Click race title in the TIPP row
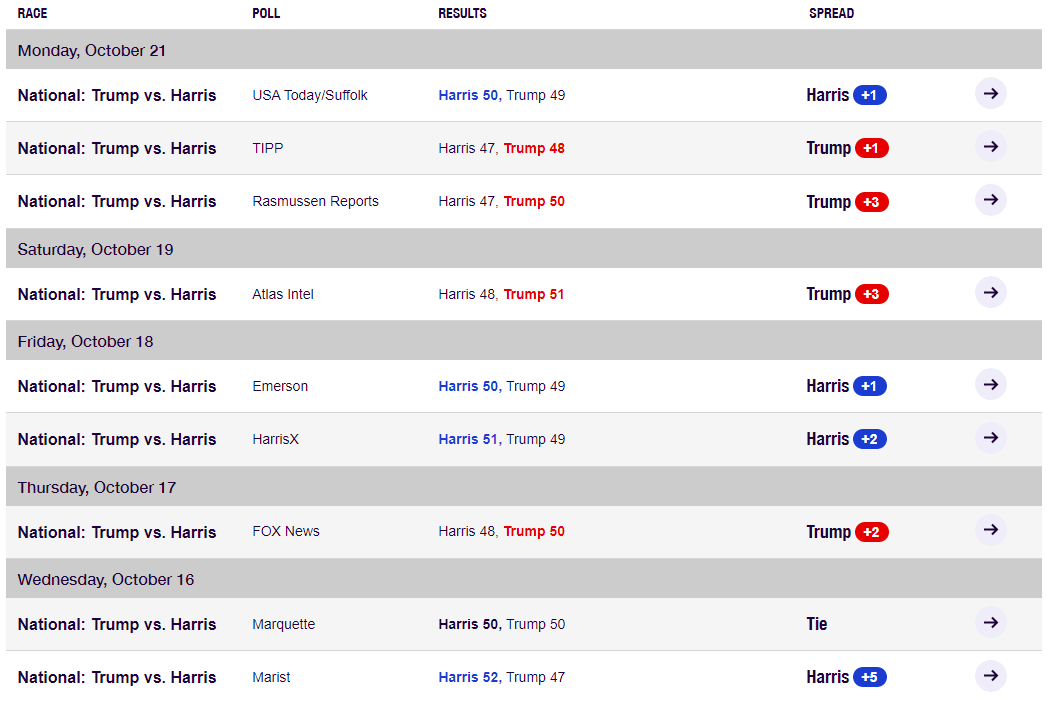Image resolution: width=1047 pixels, height=702 pixels. (117, 149)
